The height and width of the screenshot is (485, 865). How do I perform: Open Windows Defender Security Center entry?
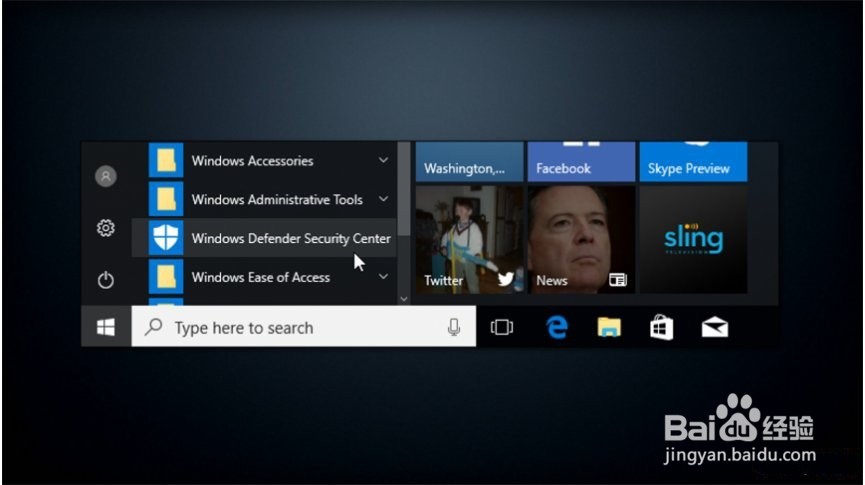point(264,238)
